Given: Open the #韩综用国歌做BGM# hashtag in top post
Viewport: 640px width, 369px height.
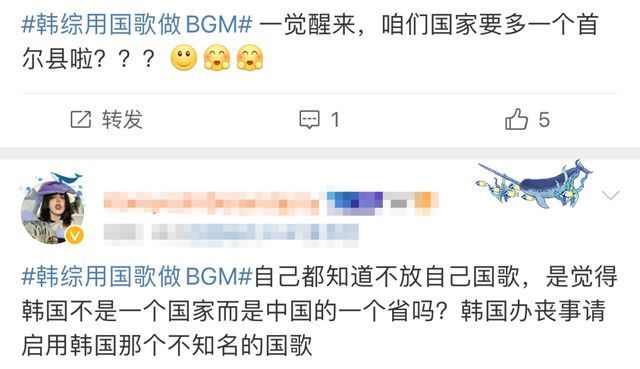Looking at the screenshot, I should click(x=137, y=24).
